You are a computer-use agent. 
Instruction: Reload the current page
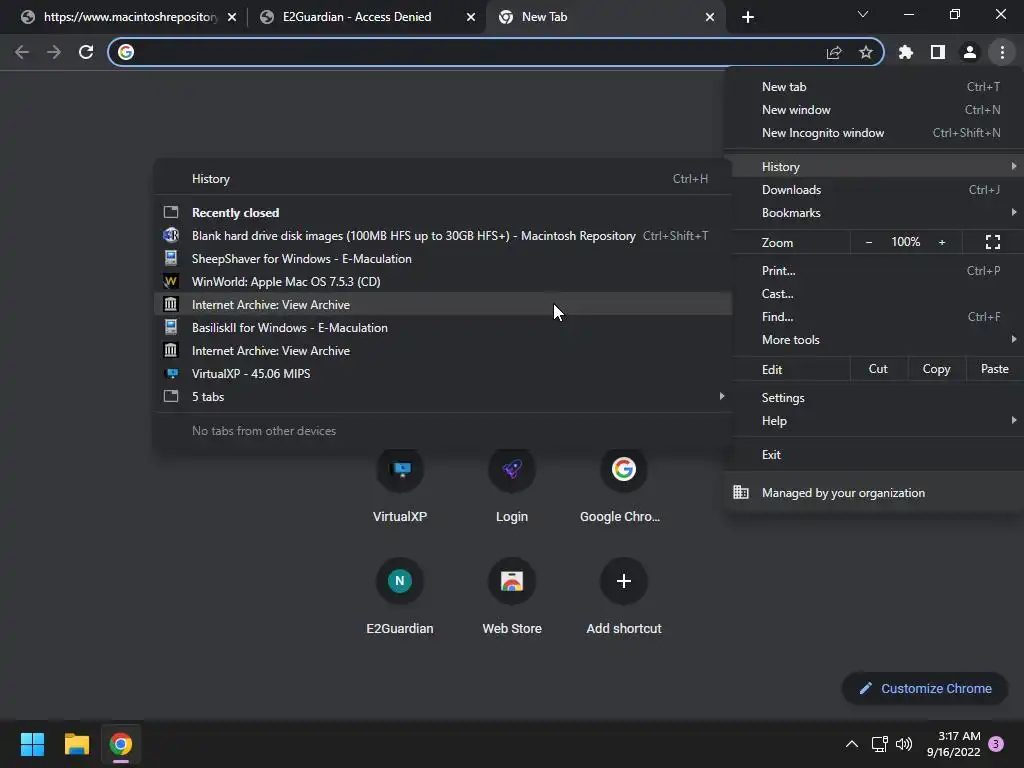[x=86, y=52]
